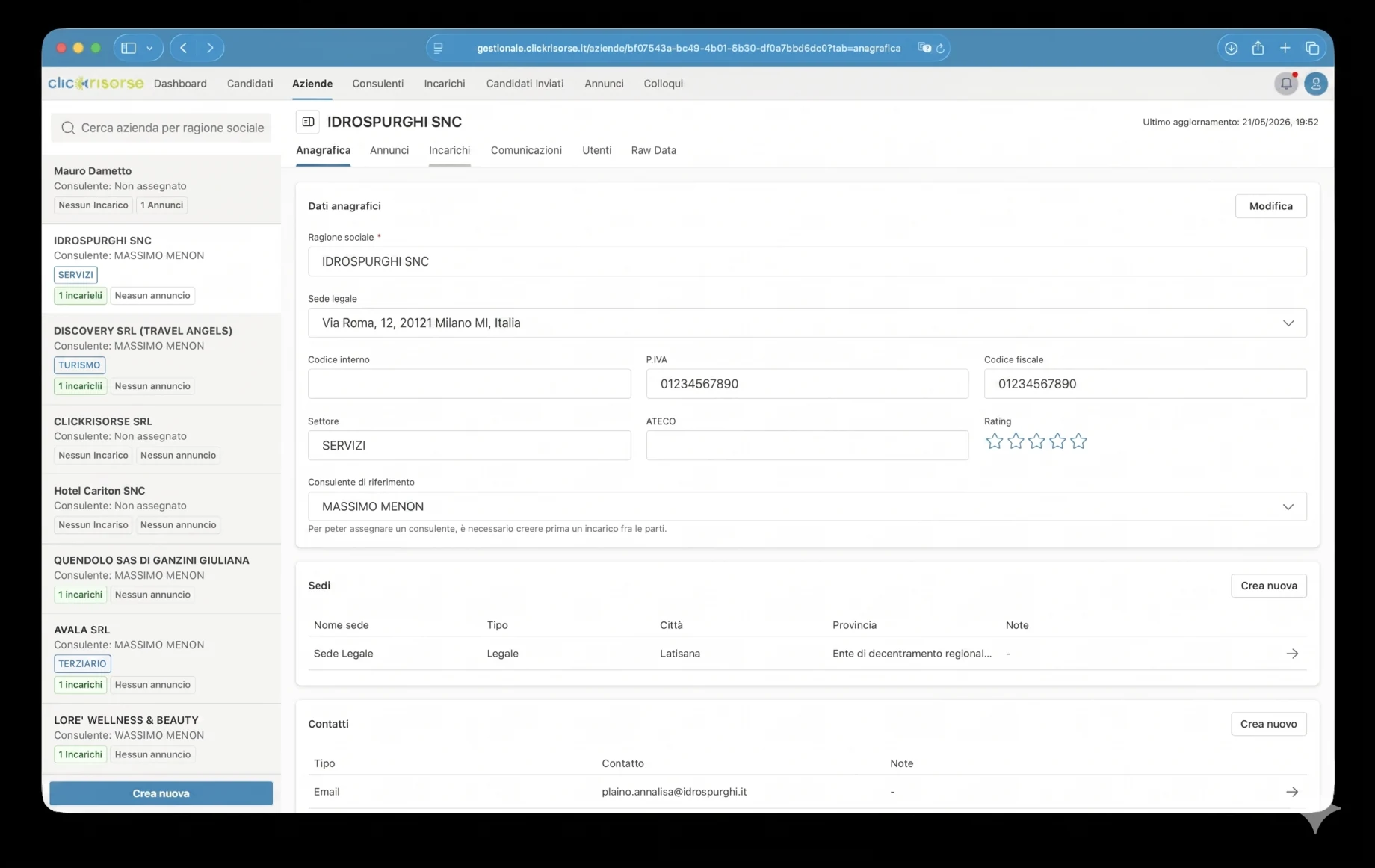The height and width of the screenshot is (868, 1375).
Task: Select DISCOVERY SRL (TRAVEL ANGELS) in list
Action: (x=161, y=359)
